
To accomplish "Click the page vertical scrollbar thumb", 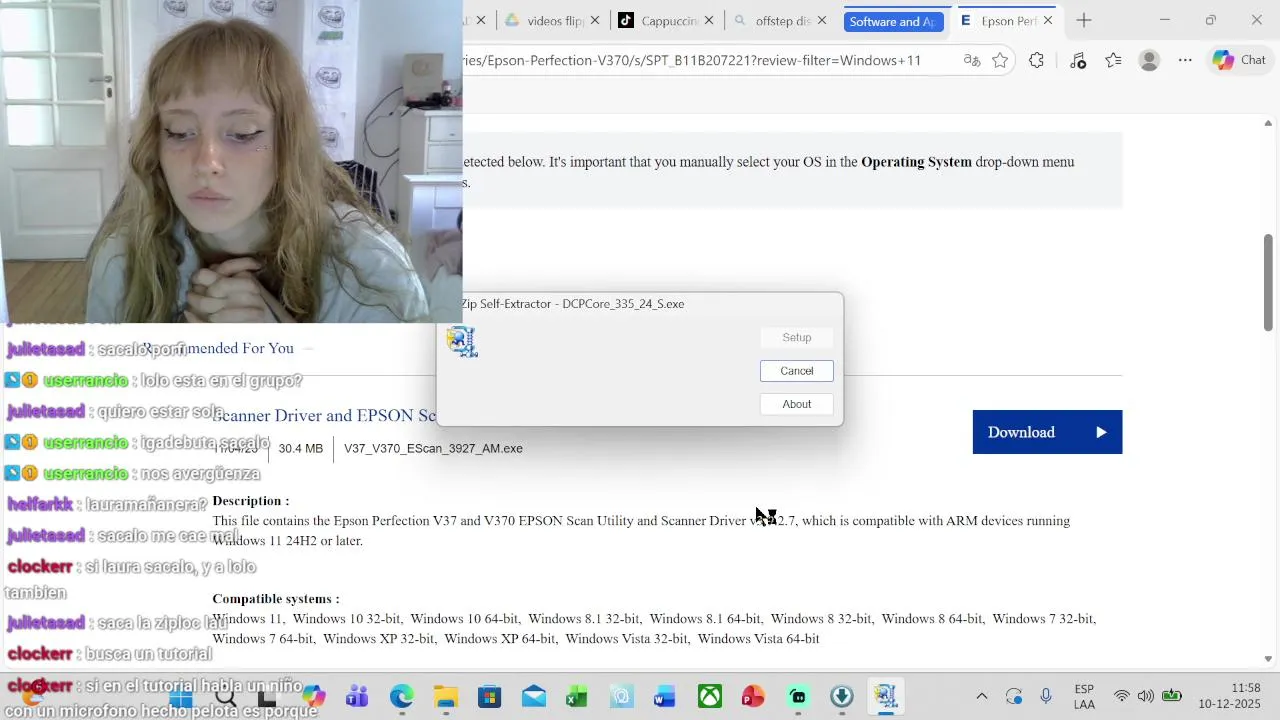I will tap(1268, 282).
